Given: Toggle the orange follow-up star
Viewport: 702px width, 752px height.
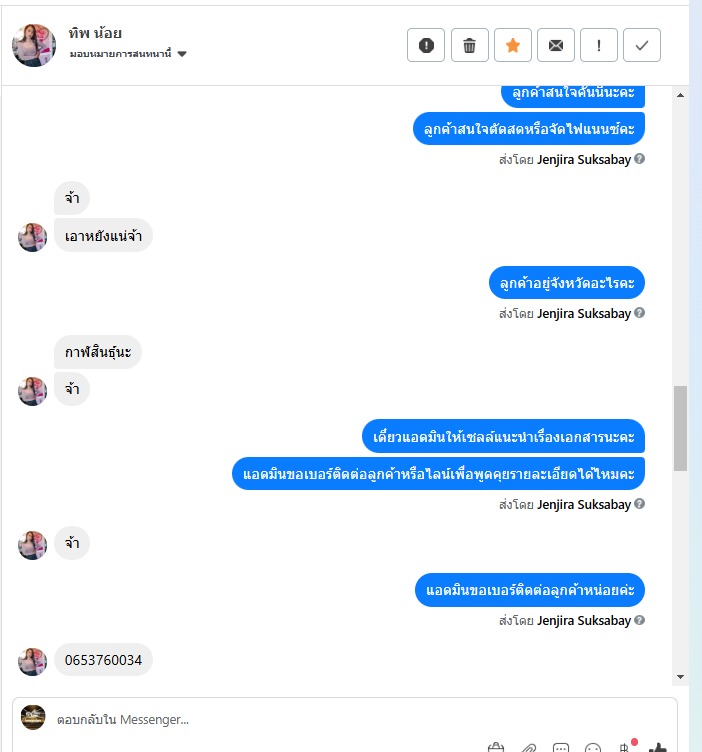Looking at the screenshot, I should tap(513, 45).
